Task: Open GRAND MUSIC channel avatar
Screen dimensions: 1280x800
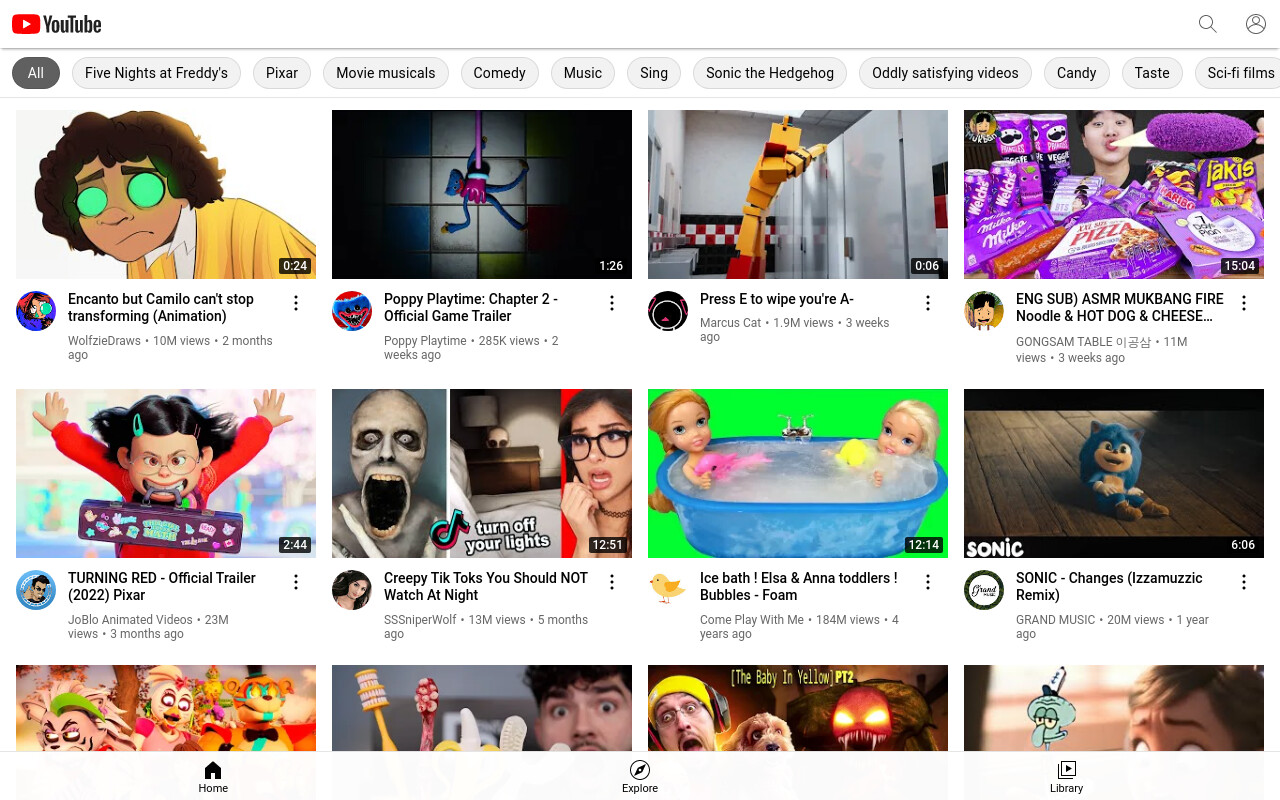Action: click(984, 590)
